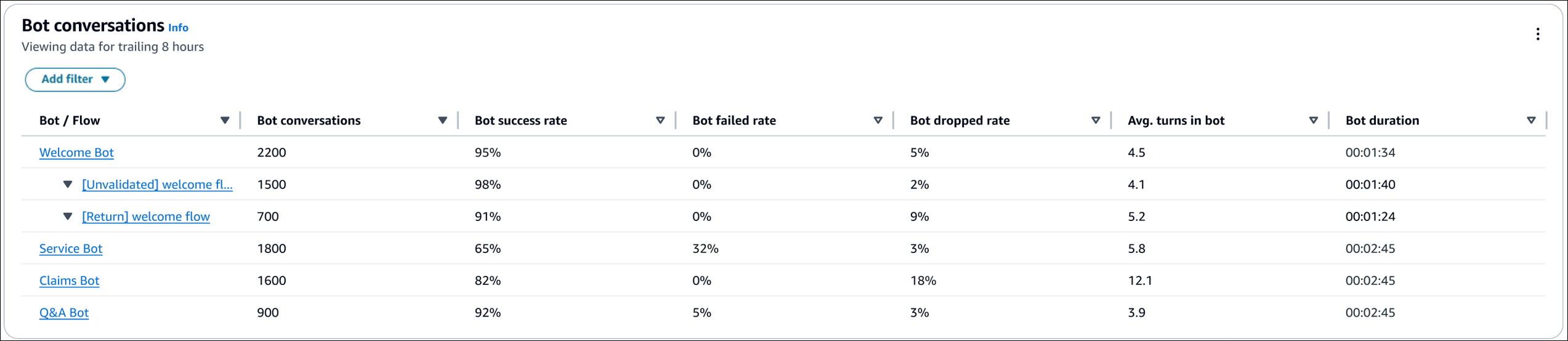Screen dimensions: 1568x341
Task: Collapse the [Return] welcome flow row triangle
Action: point(68,217)
